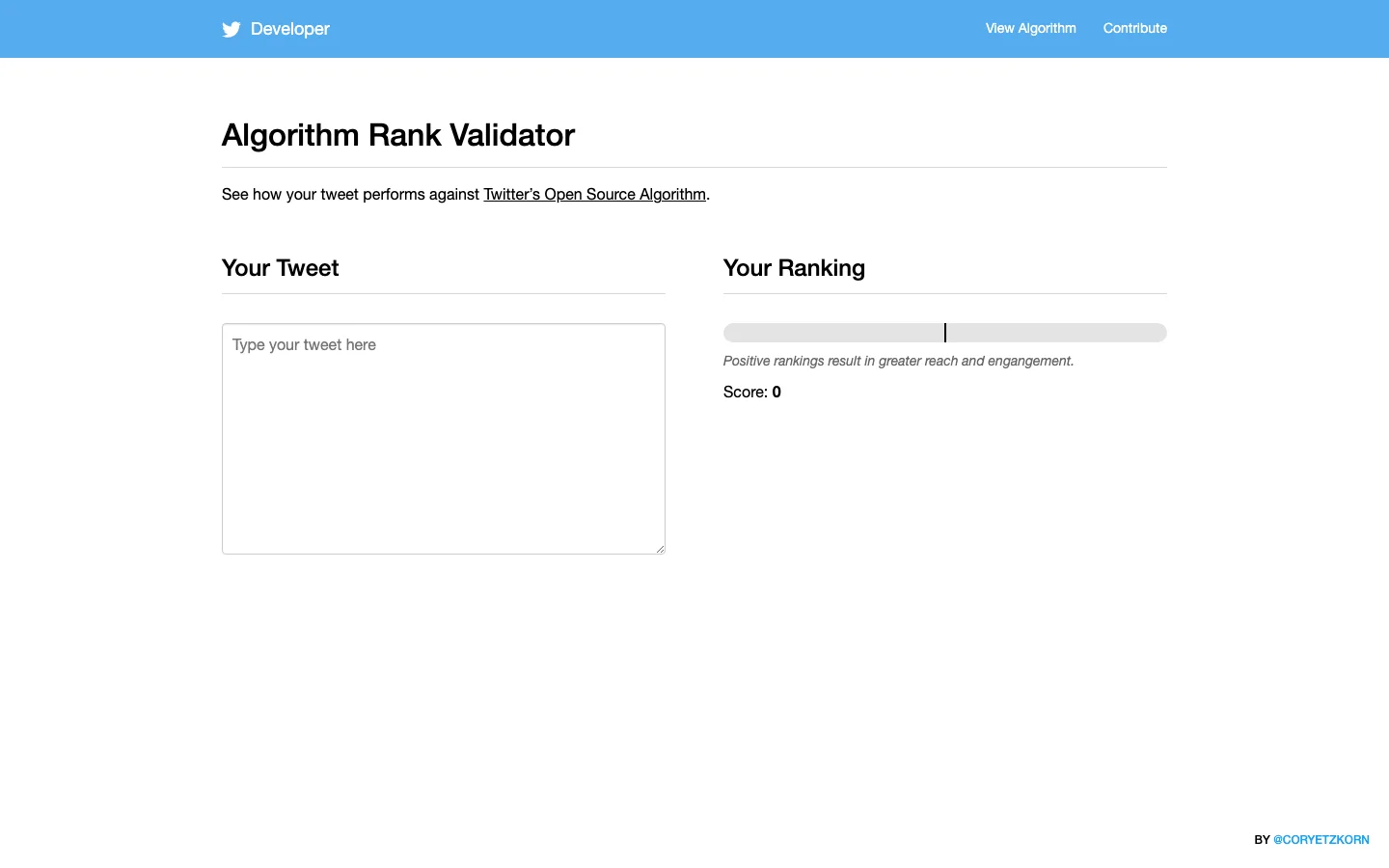Visit the @CORYETZKORN author link
This screenshot has height=868, width=1389.
point(1321,840)
